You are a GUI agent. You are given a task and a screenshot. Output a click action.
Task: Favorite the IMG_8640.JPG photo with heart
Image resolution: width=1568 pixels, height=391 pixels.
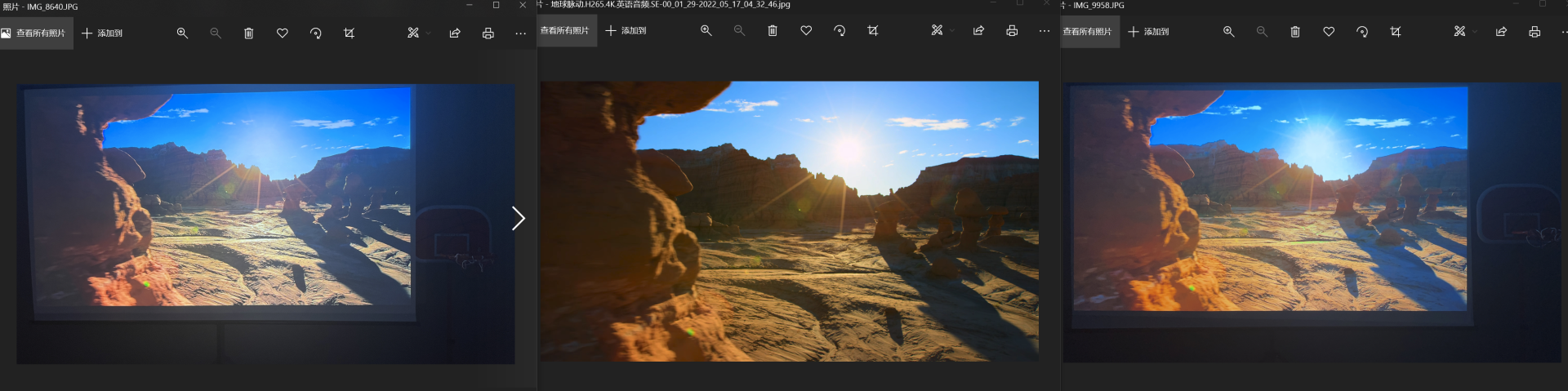[x=282, y=33]
